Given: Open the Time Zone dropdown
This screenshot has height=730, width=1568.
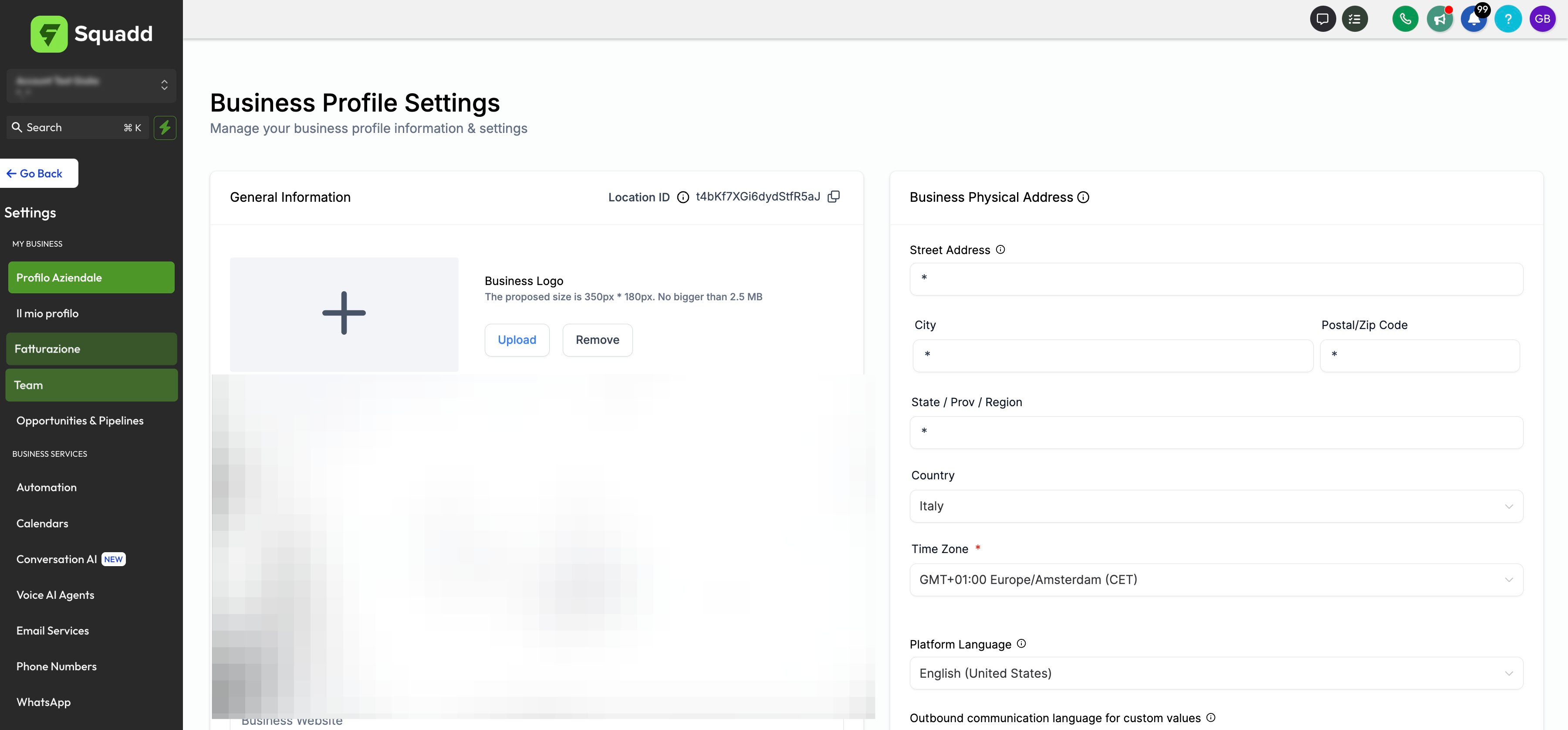Looking at the screenshot, I should tap(1216, 580).
